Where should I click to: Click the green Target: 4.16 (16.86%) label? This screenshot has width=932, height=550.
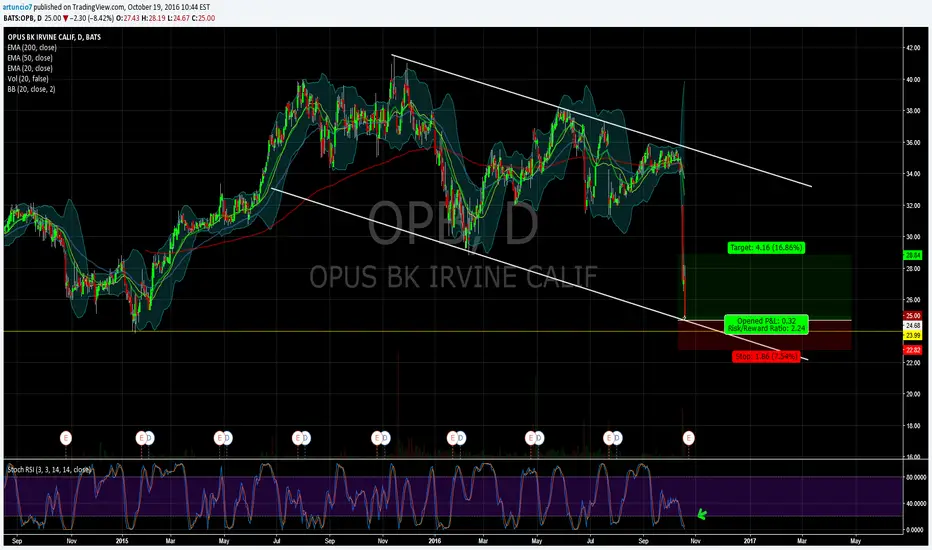pos(766,247)
